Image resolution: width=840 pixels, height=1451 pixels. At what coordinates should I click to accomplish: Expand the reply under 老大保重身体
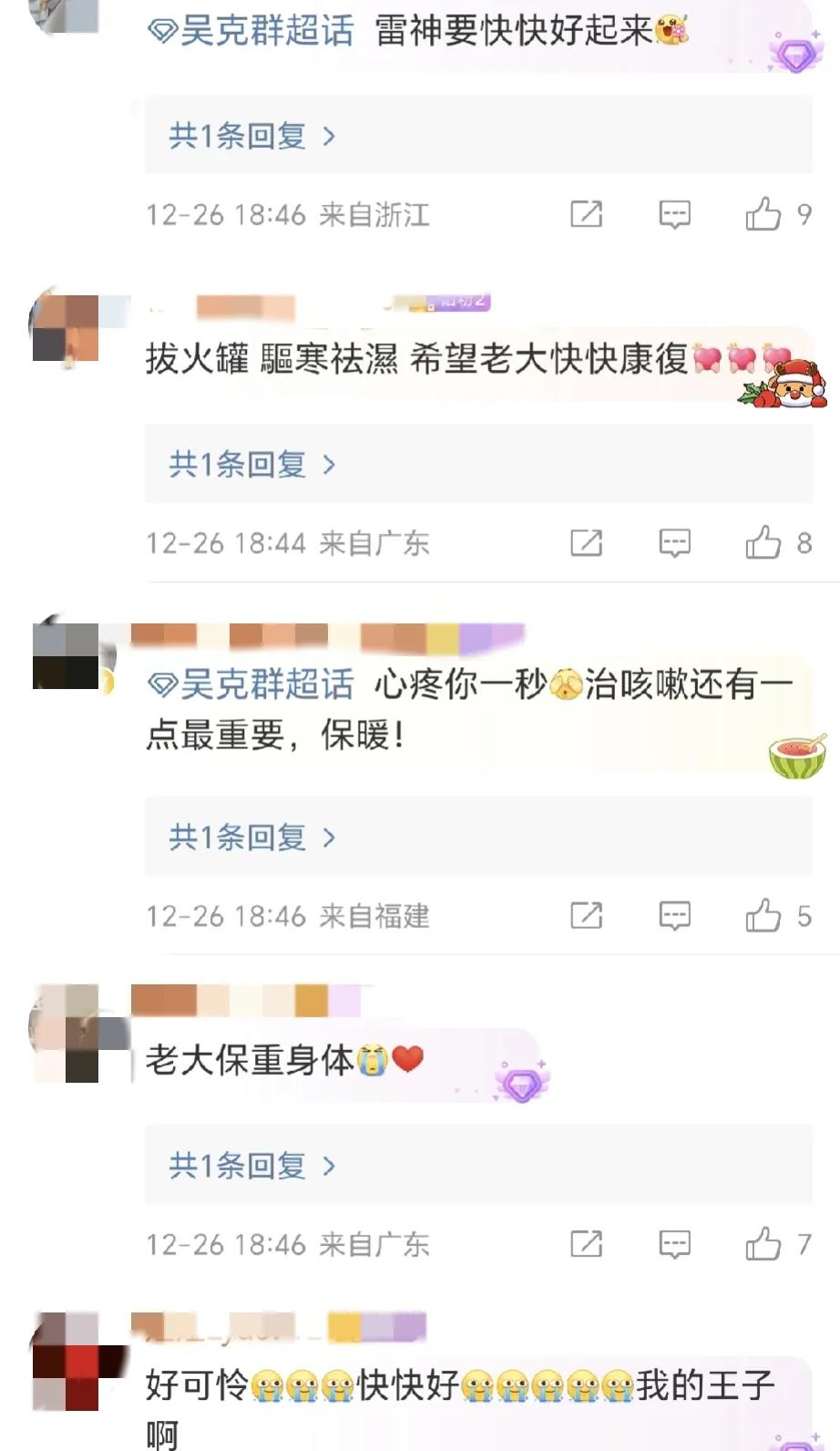pos(252,1166)
